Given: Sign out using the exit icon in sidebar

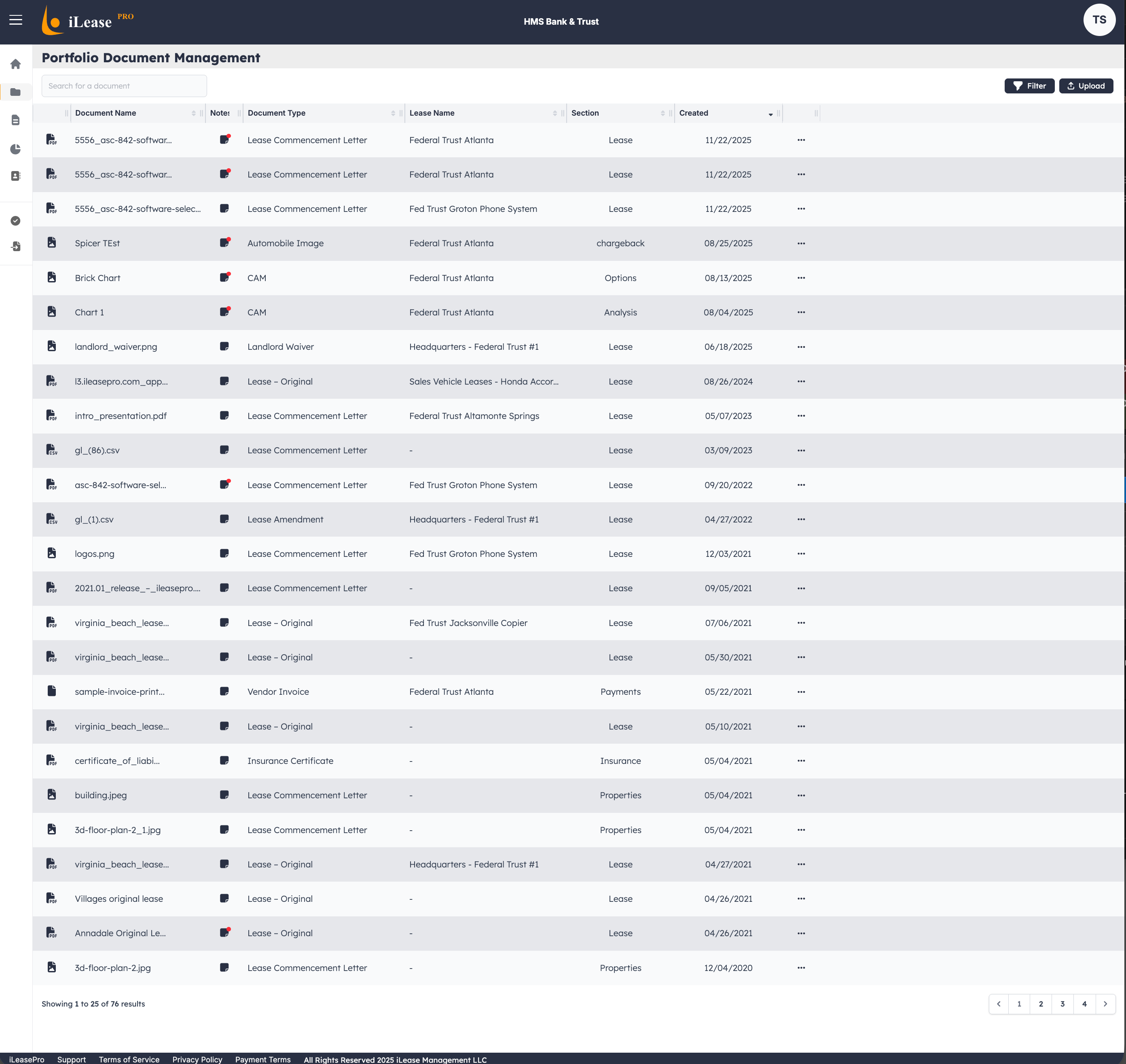Looking at the screenshot, I should point(15,247).
